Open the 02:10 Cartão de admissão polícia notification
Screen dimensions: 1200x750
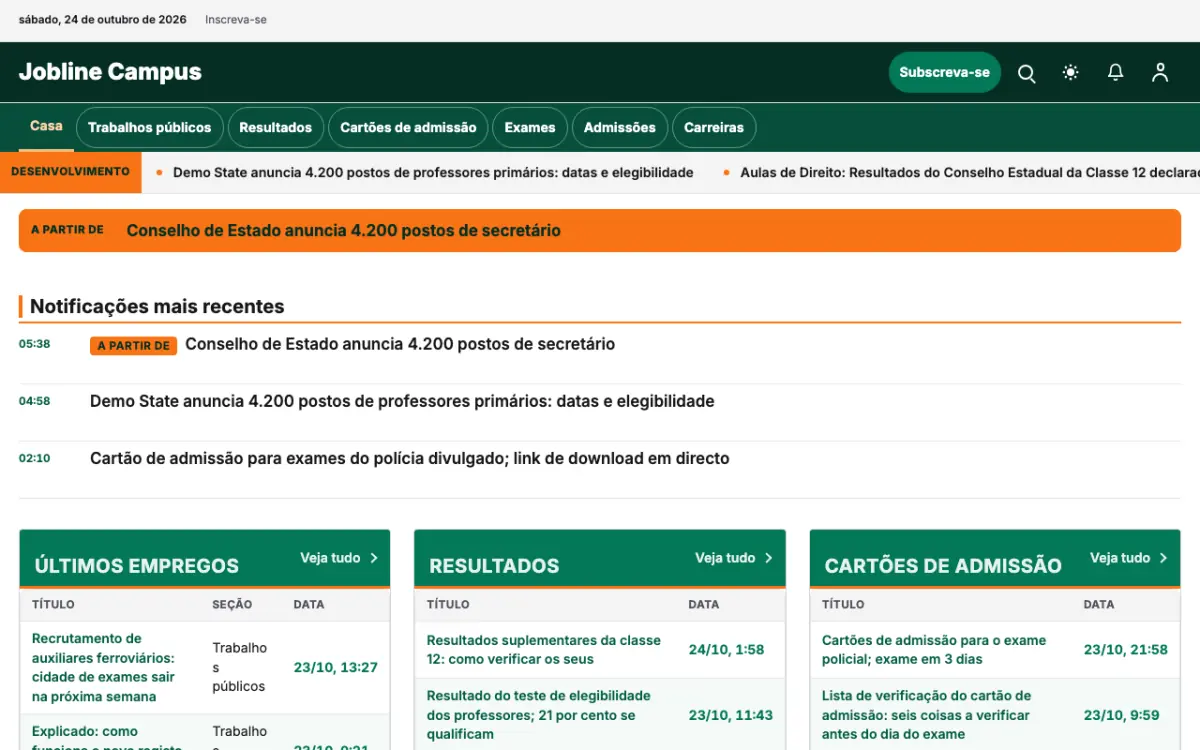[410, 458]
